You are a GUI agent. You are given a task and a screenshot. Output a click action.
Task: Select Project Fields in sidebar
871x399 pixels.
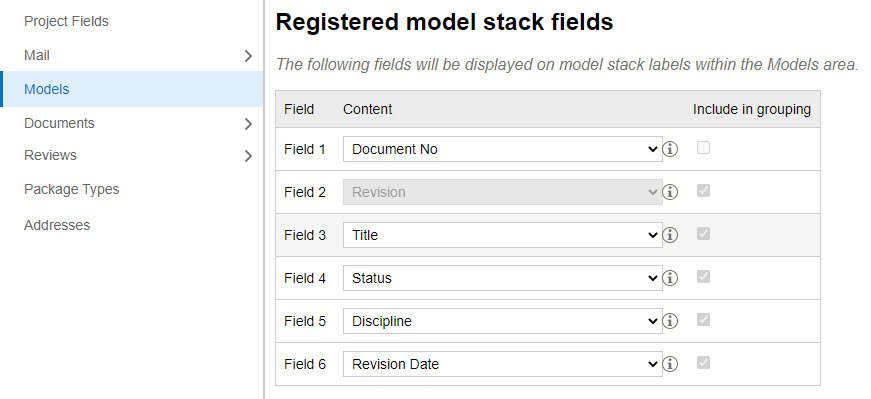(x=66, y=22)
